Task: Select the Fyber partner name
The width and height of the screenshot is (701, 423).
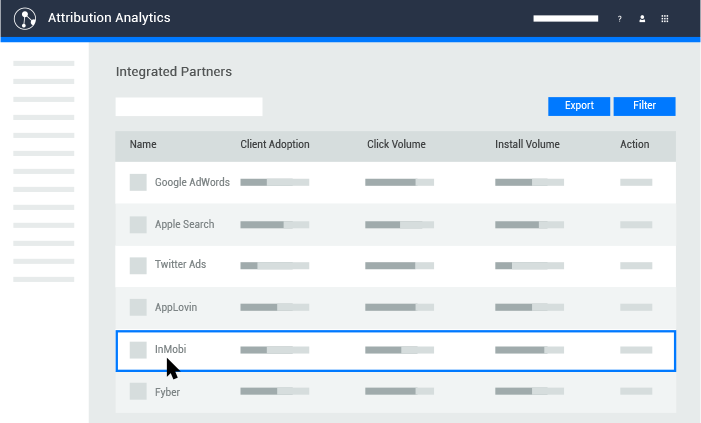Action: click(x=167, y=392)
